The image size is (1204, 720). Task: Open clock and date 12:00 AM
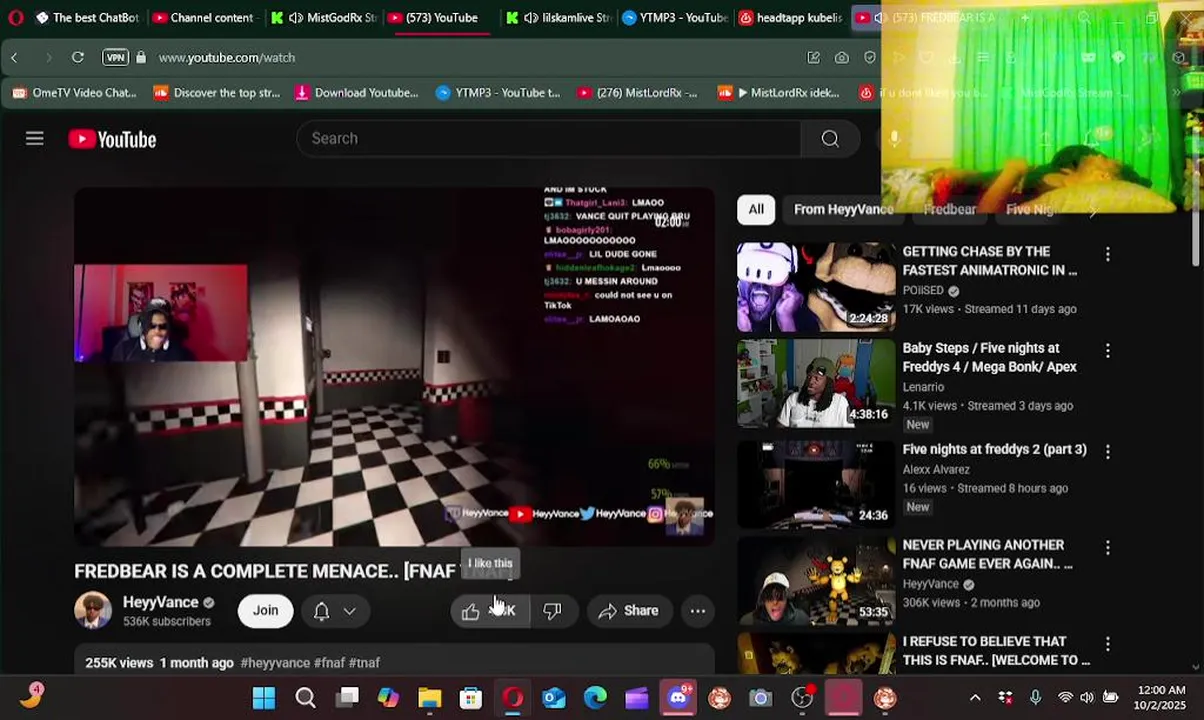pos(1162,698)
